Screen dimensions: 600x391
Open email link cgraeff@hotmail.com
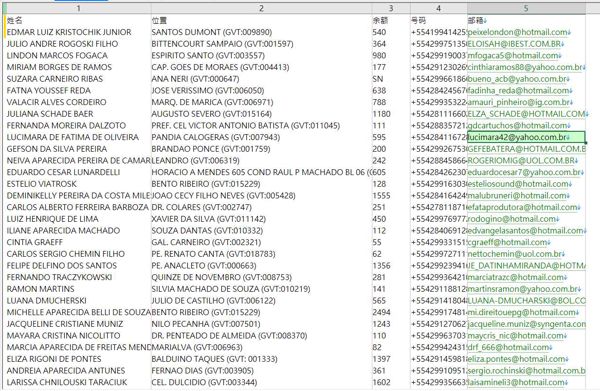507,242
